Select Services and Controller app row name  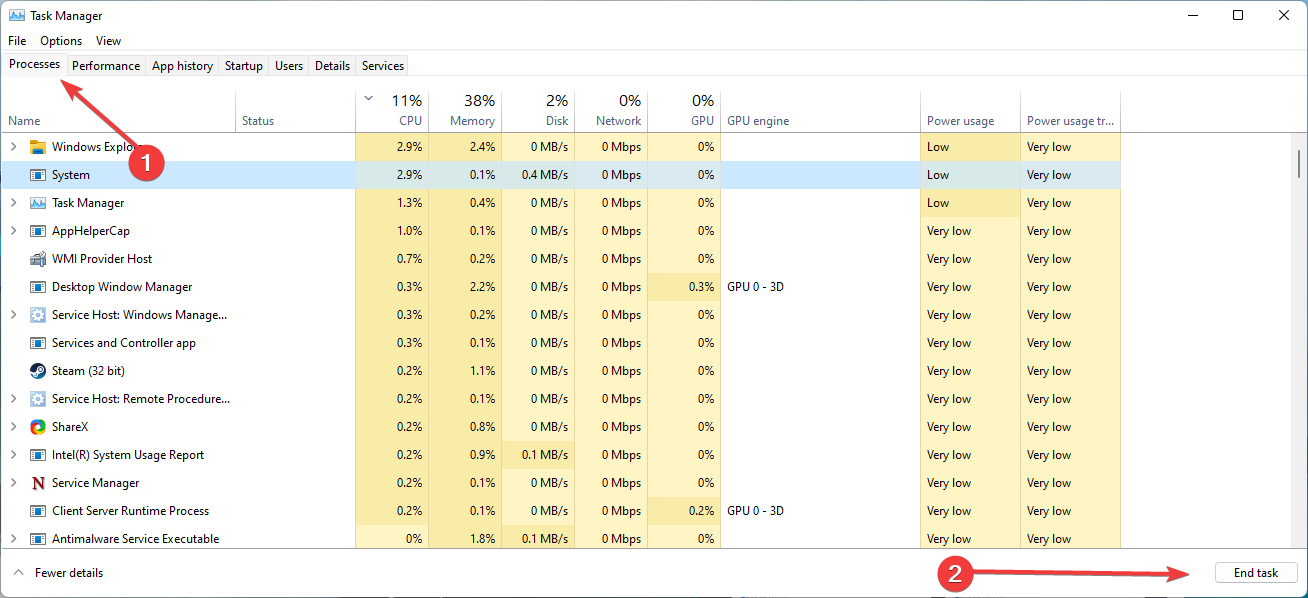click(124, 343)
